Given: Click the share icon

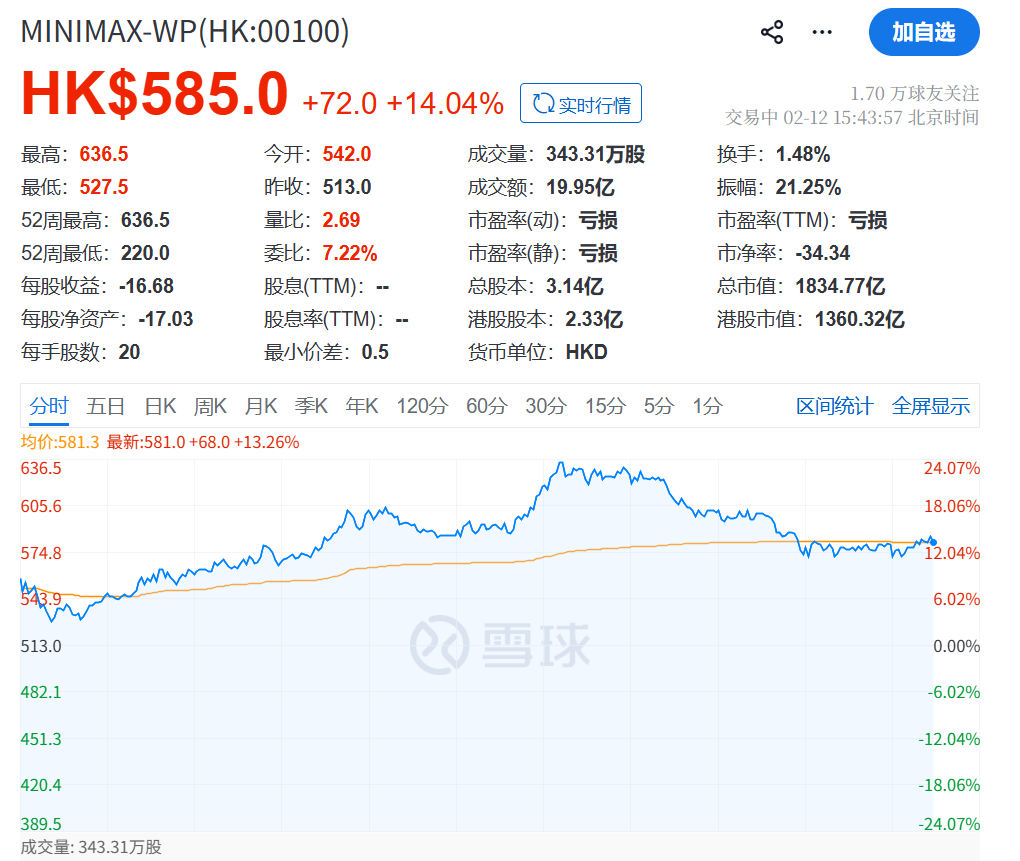Looking at the screenshot, I should point(770,32).
